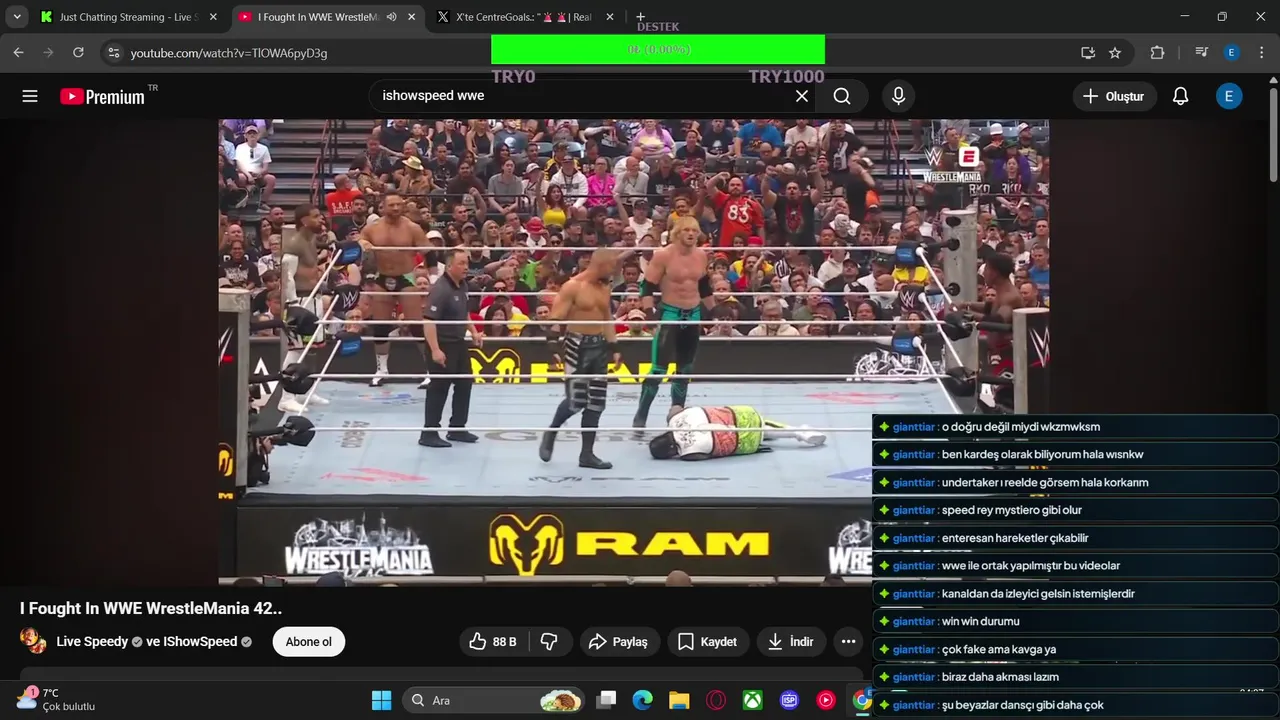Image resolution: width=1280 pixels, height=720 pixels.
Task: Open the Live Speedy channel link
Action: coord(92,642)
